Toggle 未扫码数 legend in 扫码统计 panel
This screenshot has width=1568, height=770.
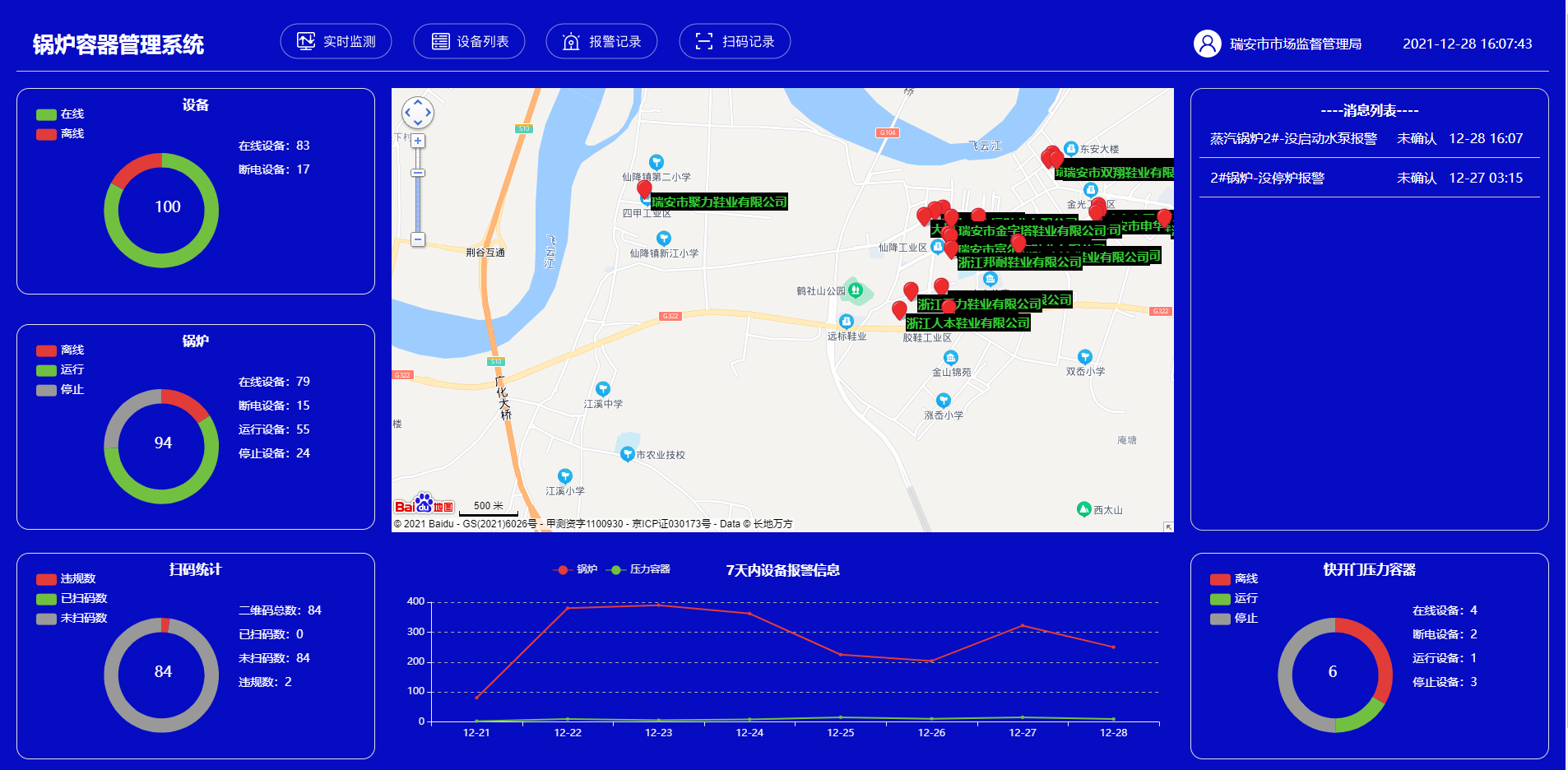pos(72,619)
